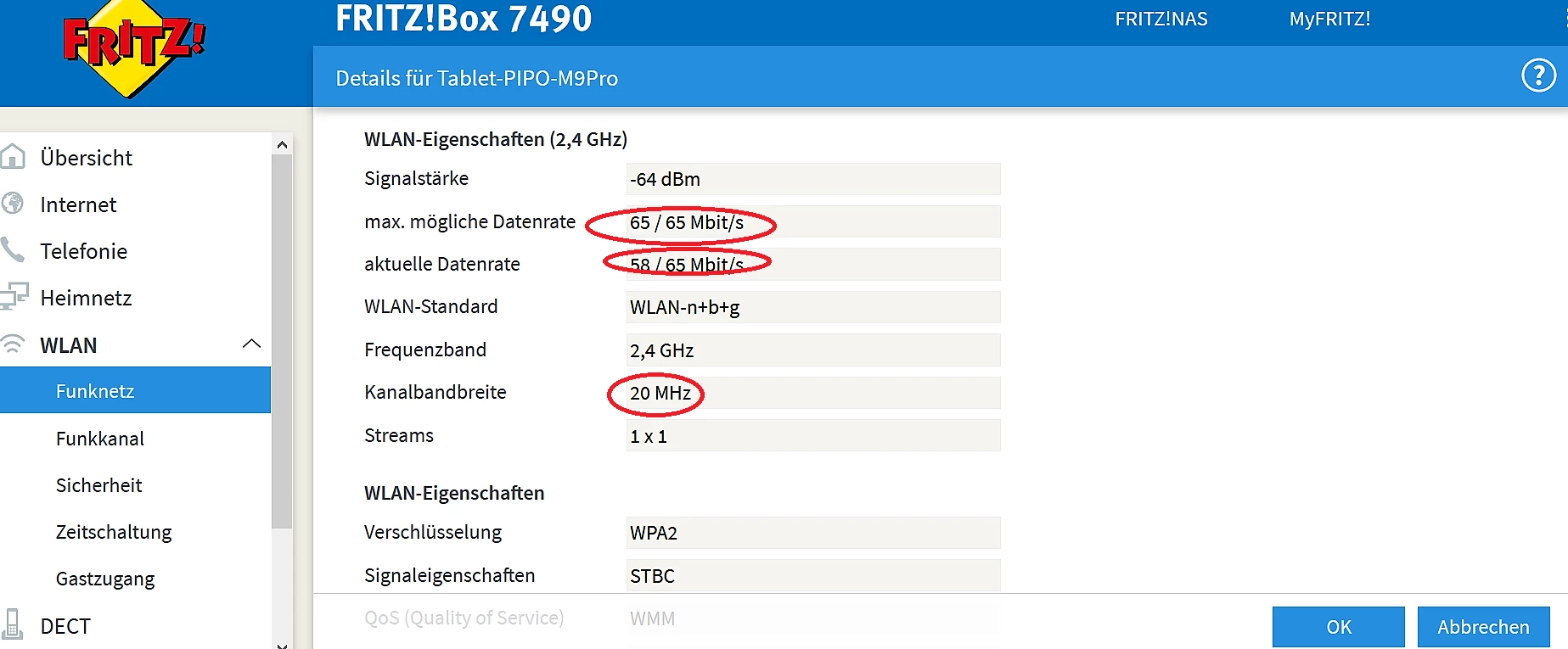Click the WLAN-Standard field showing WLAN-n+b+g
This screenshot has width=1568, height=649.
coord(813,307)
